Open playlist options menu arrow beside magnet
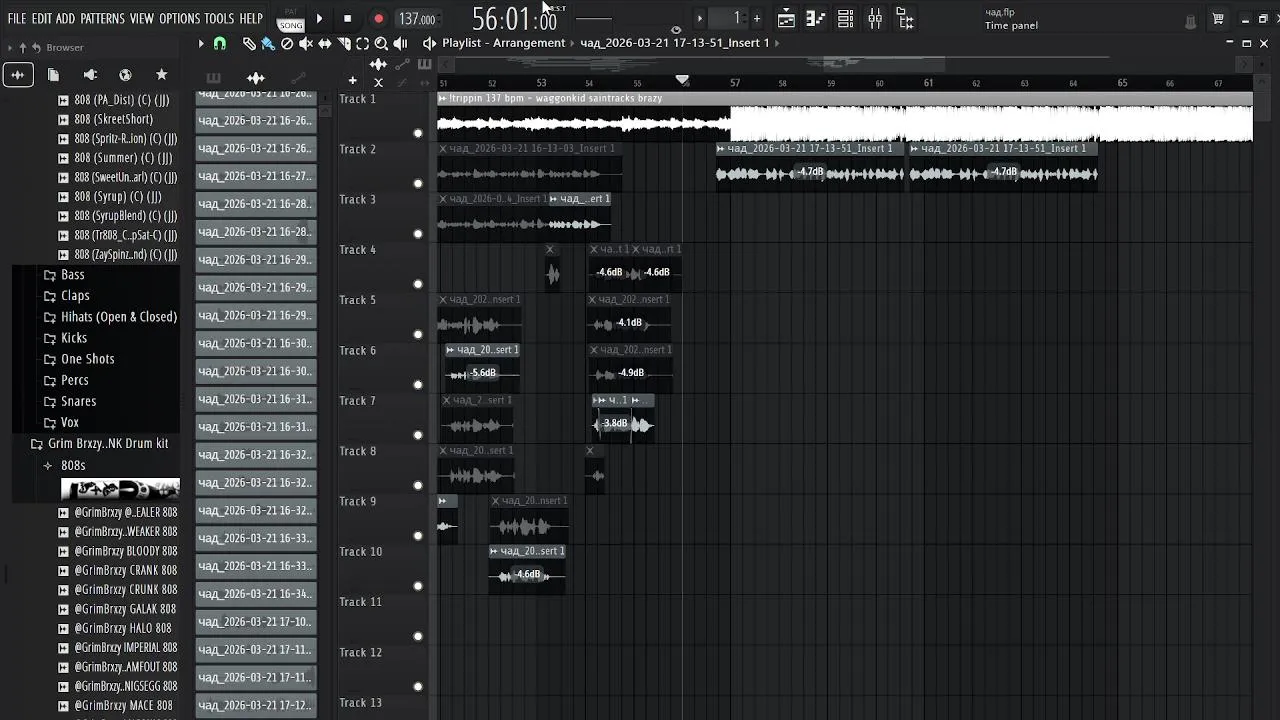Screen dimensions: 1280x720 201,44
